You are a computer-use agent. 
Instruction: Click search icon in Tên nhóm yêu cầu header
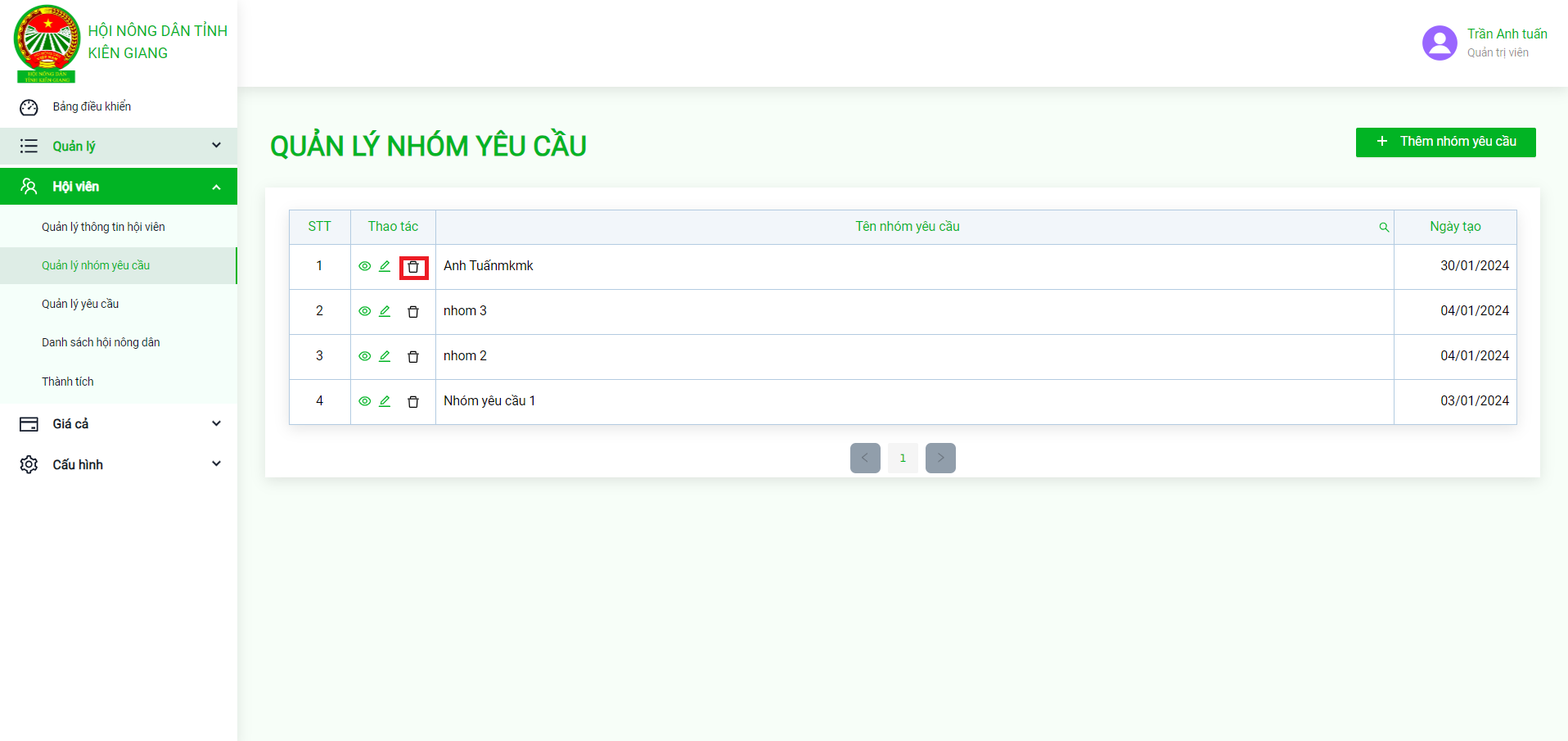tap(1384, 228)
